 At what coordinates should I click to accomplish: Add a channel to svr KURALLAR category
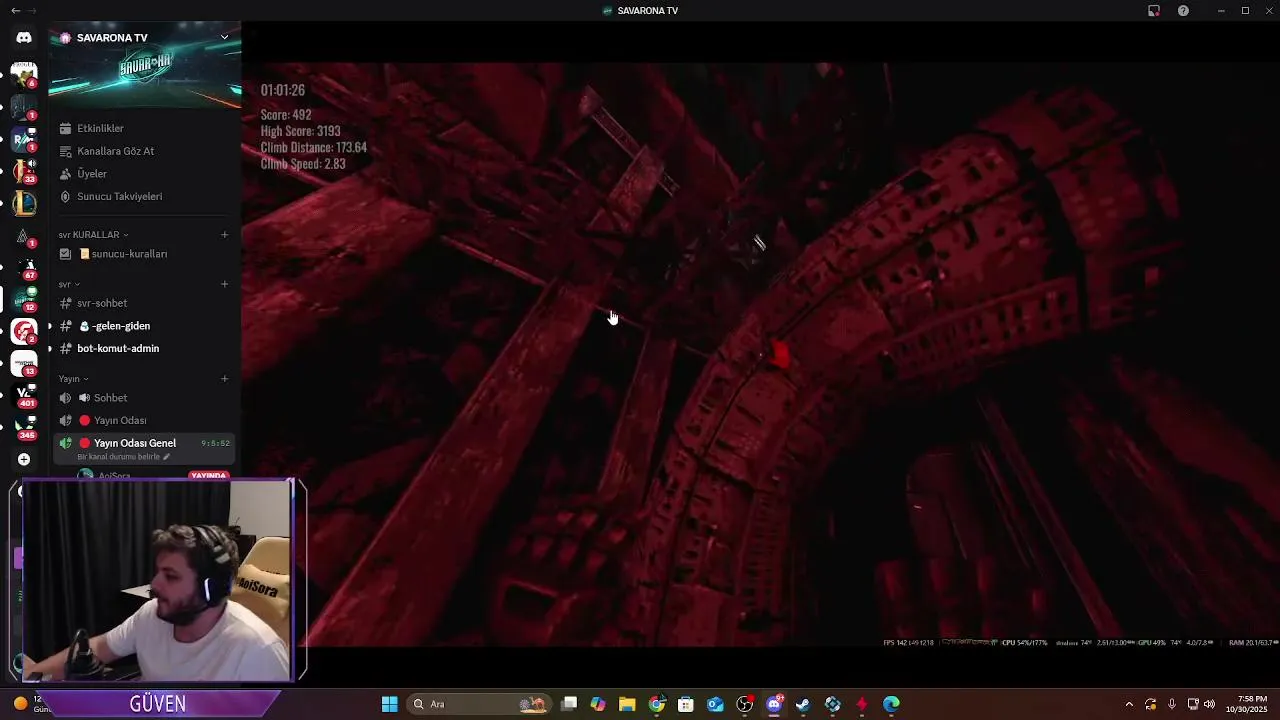point(225,235)
